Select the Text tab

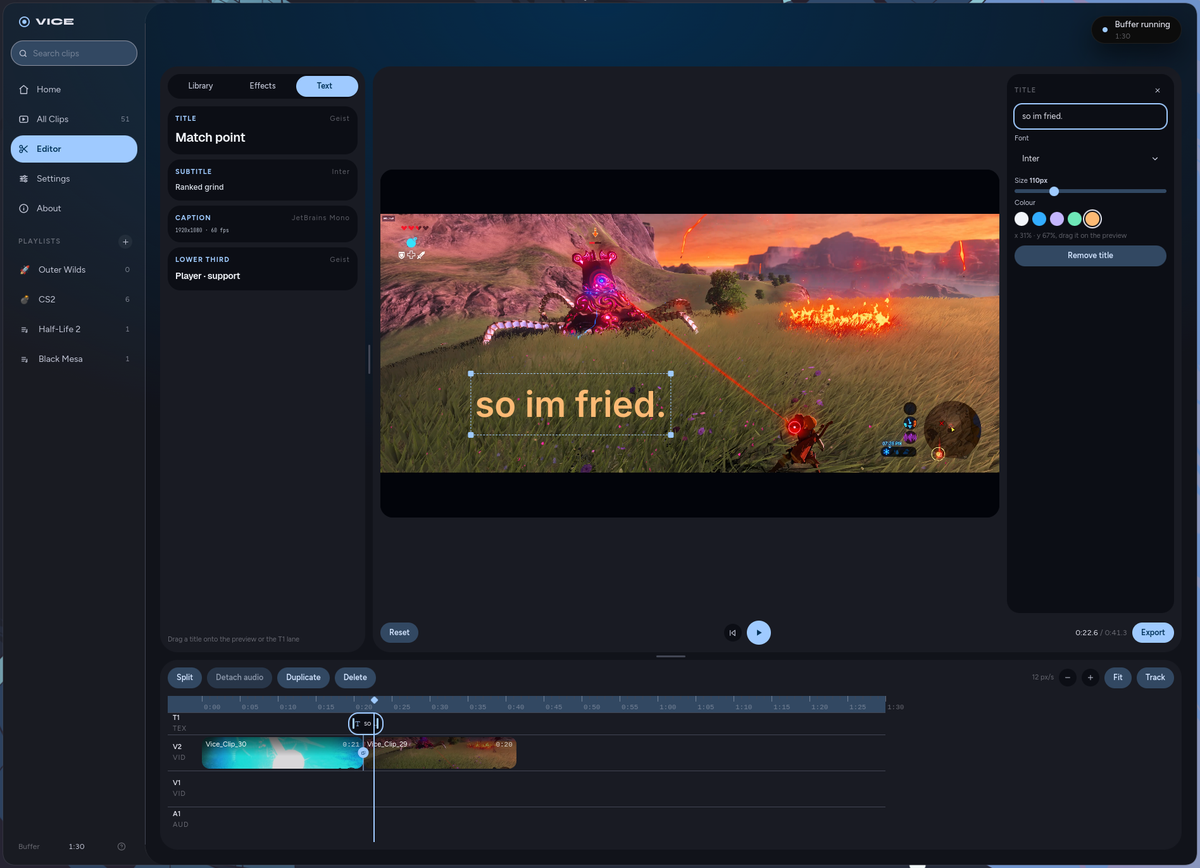326,86
